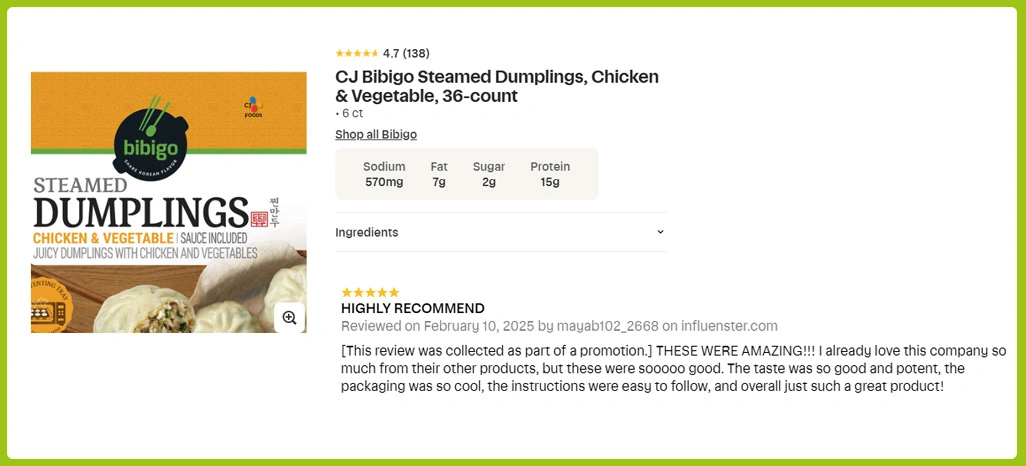Click the five-star rating above HIGHLY RECOMMEND
This screenshot has height=466, width=1026.
pyautogui.click(x=370, y=292)
